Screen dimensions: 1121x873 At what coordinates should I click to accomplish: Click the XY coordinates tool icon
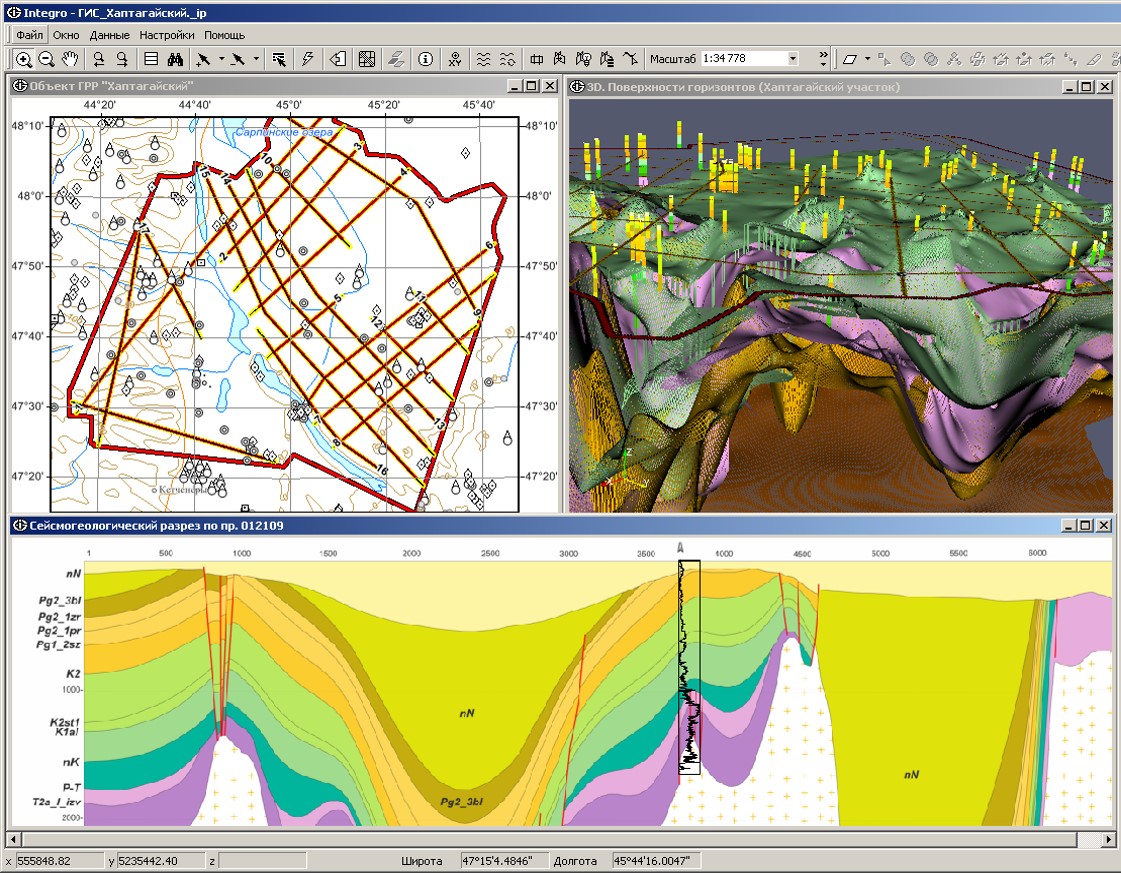(x=455, y=59)
